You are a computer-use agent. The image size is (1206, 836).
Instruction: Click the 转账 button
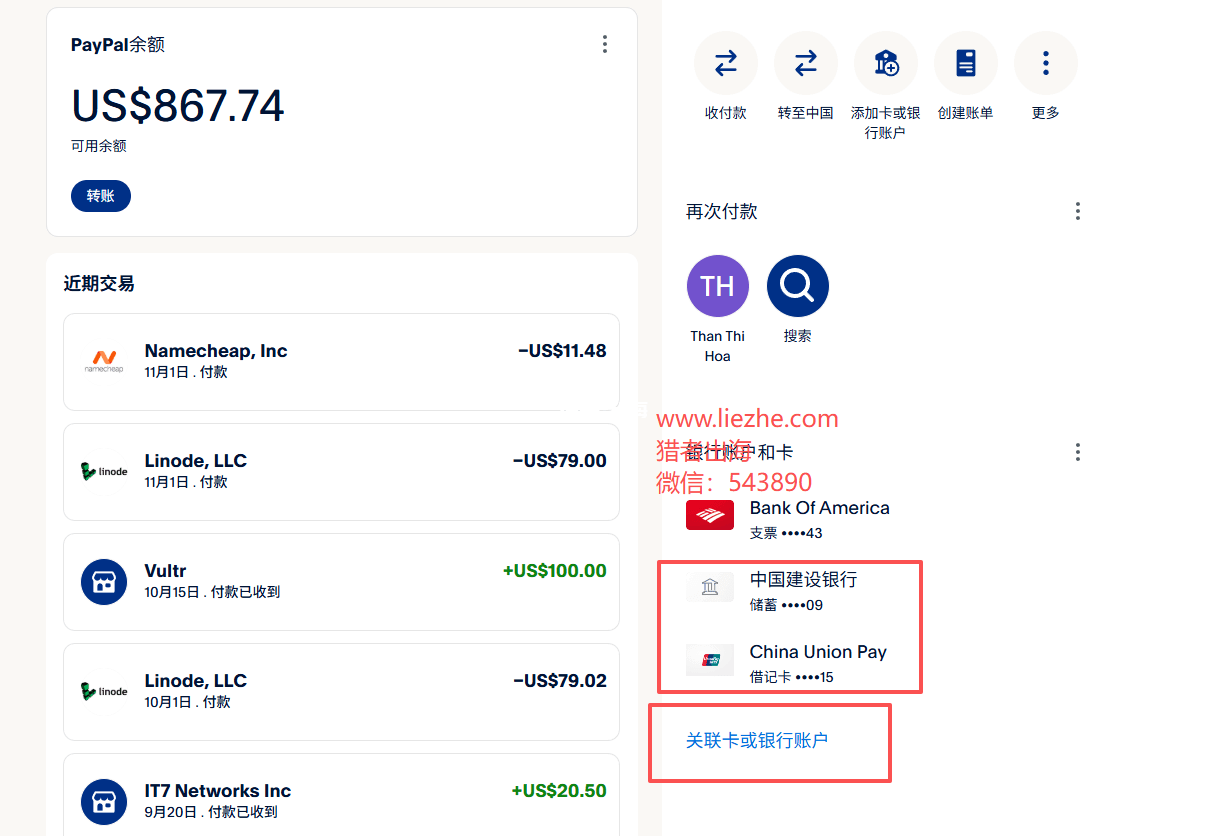click(x=100, y=195)
